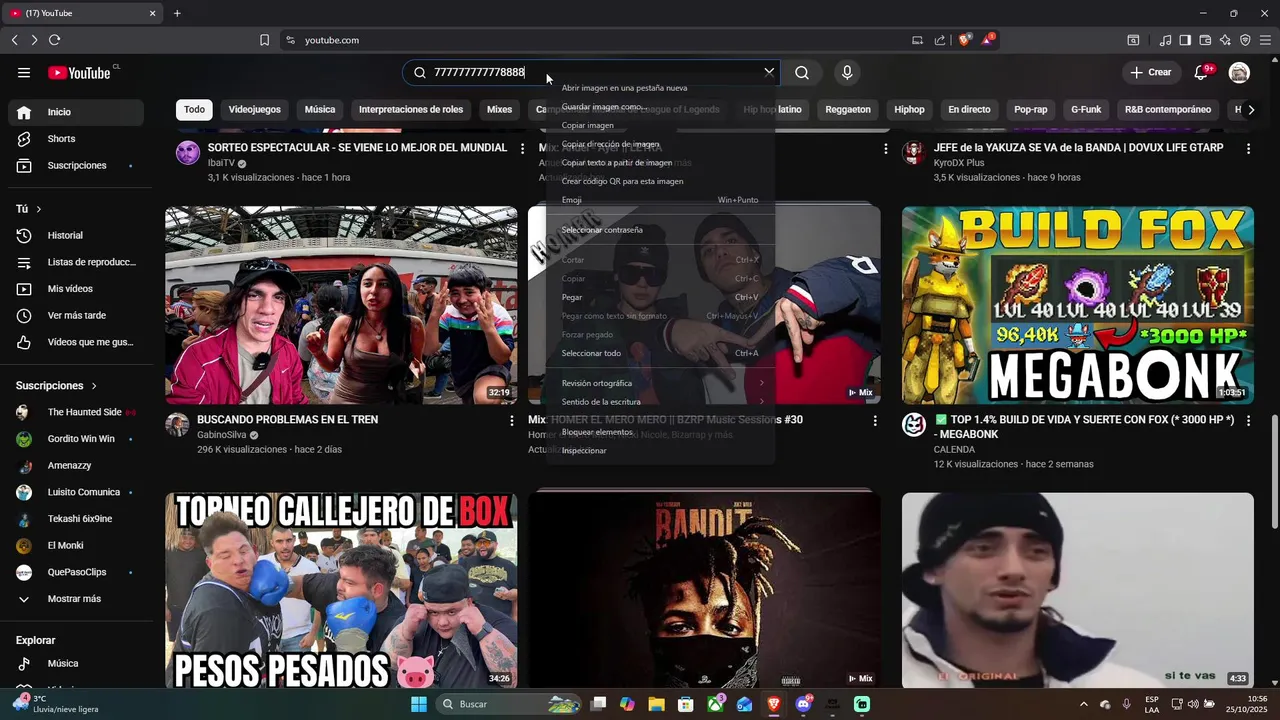Open Windows Start menu
The image size is (1280, 720).
419,704
